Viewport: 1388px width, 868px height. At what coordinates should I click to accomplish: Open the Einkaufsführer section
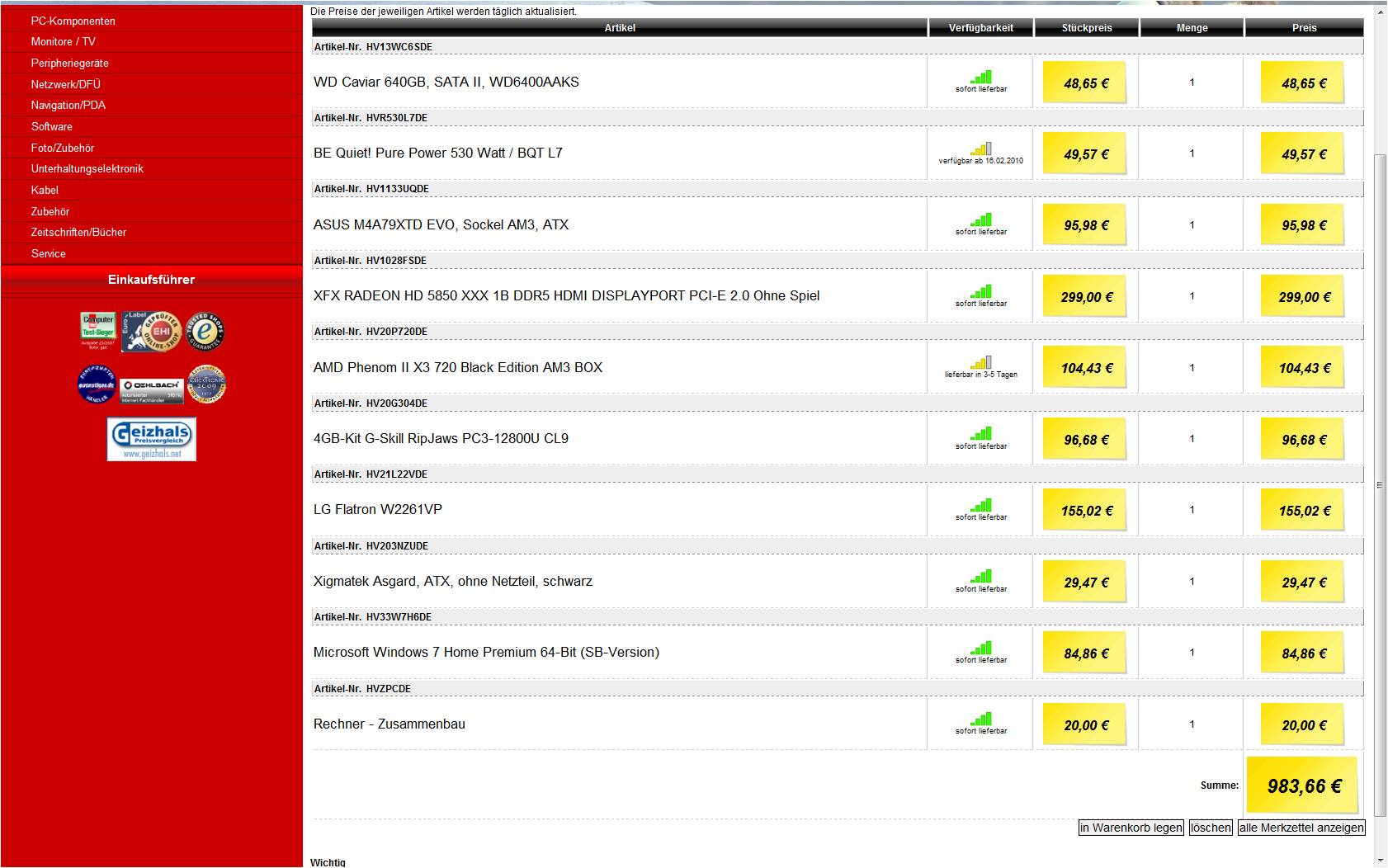pyautogui.click(x=152, y=280)
